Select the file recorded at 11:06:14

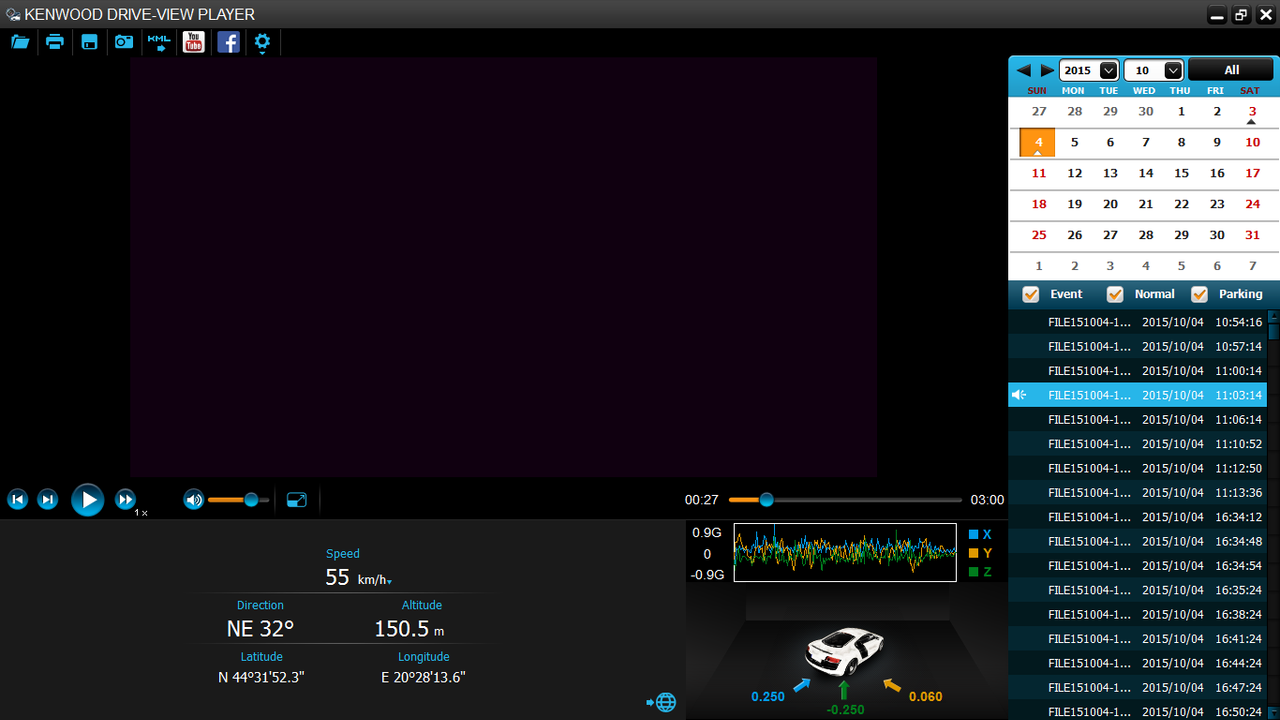pos(1137,420)
